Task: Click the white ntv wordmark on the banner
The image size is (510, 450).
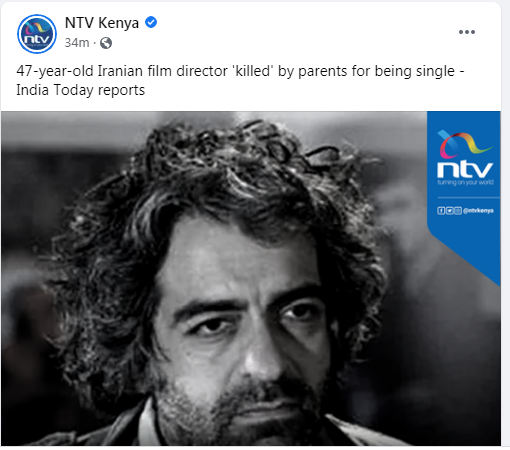Action: [465, 170]
